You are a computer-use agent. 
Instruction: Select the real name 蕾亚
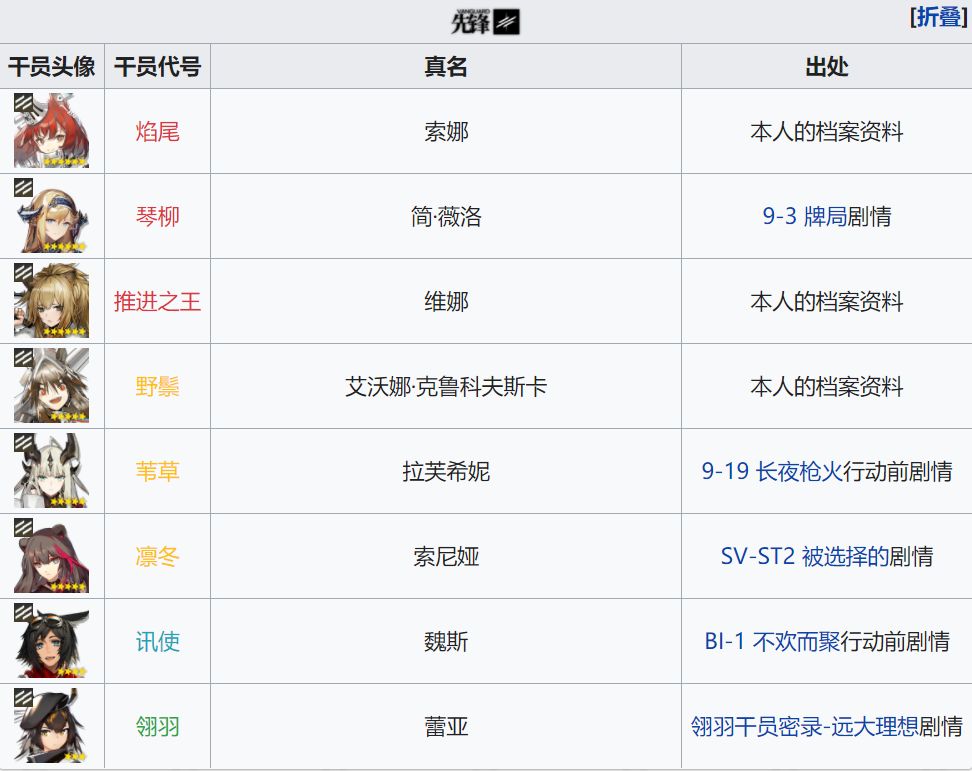[x=446, y=726]
